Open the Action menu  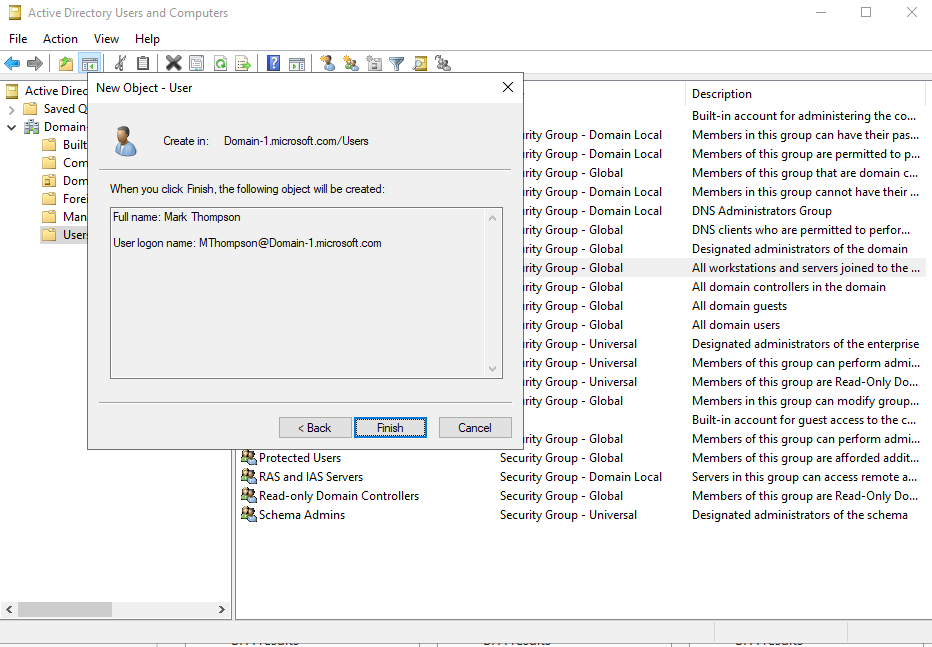tap(60, 38)
